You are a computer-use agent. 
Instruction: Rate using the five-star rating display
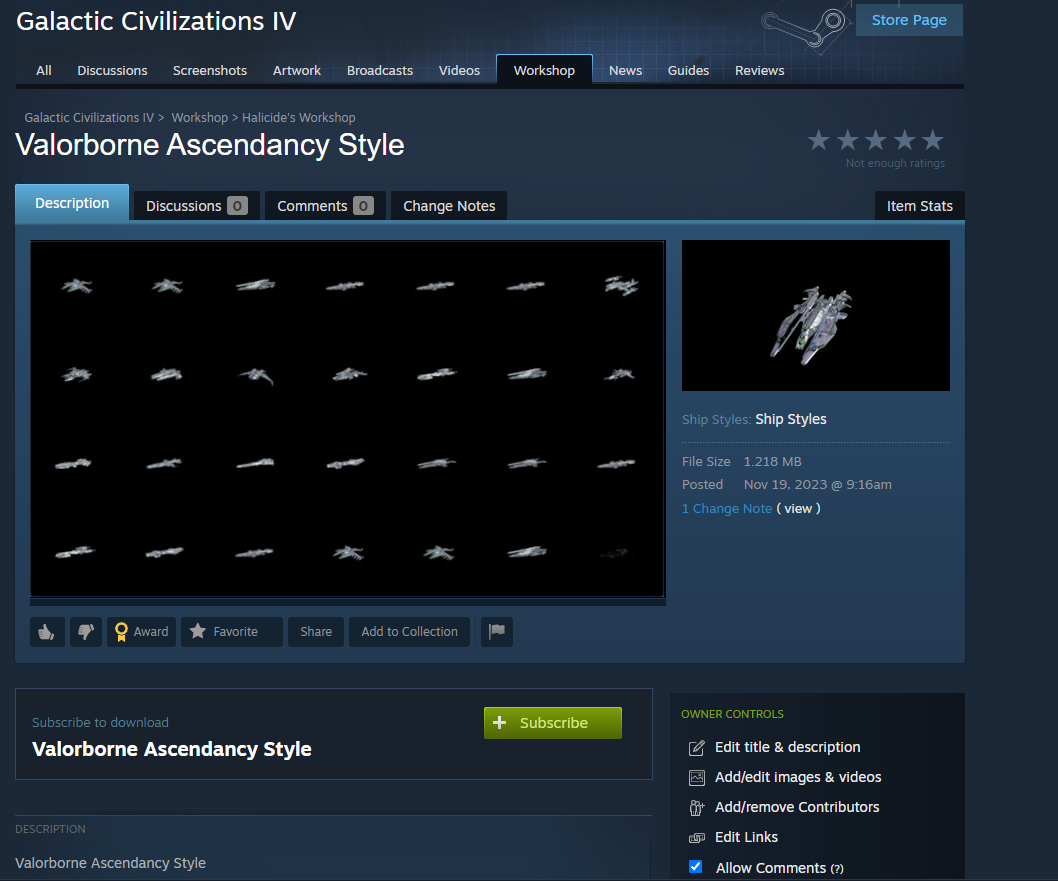(876, 140)
